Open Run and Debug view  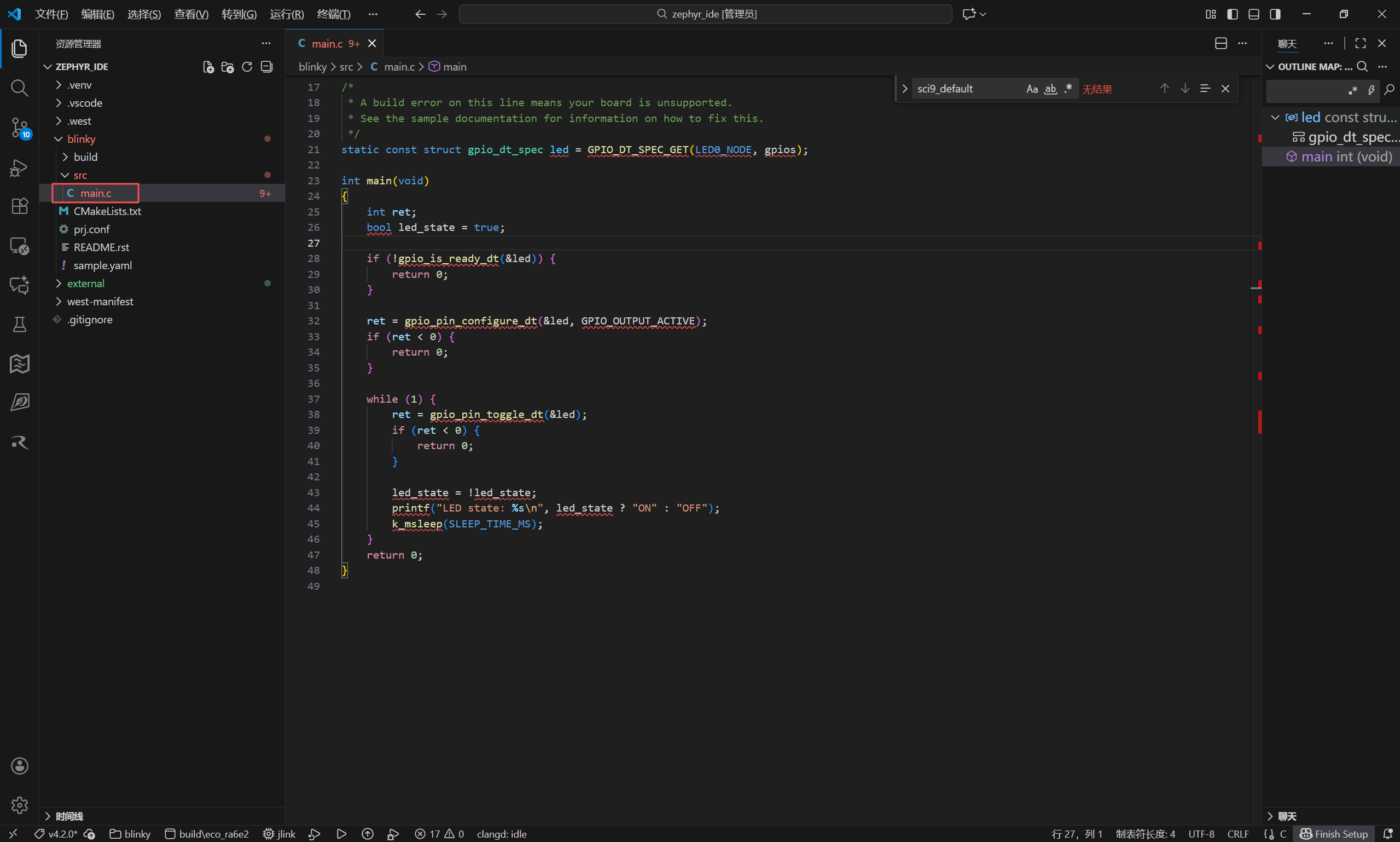coord(19,167)
